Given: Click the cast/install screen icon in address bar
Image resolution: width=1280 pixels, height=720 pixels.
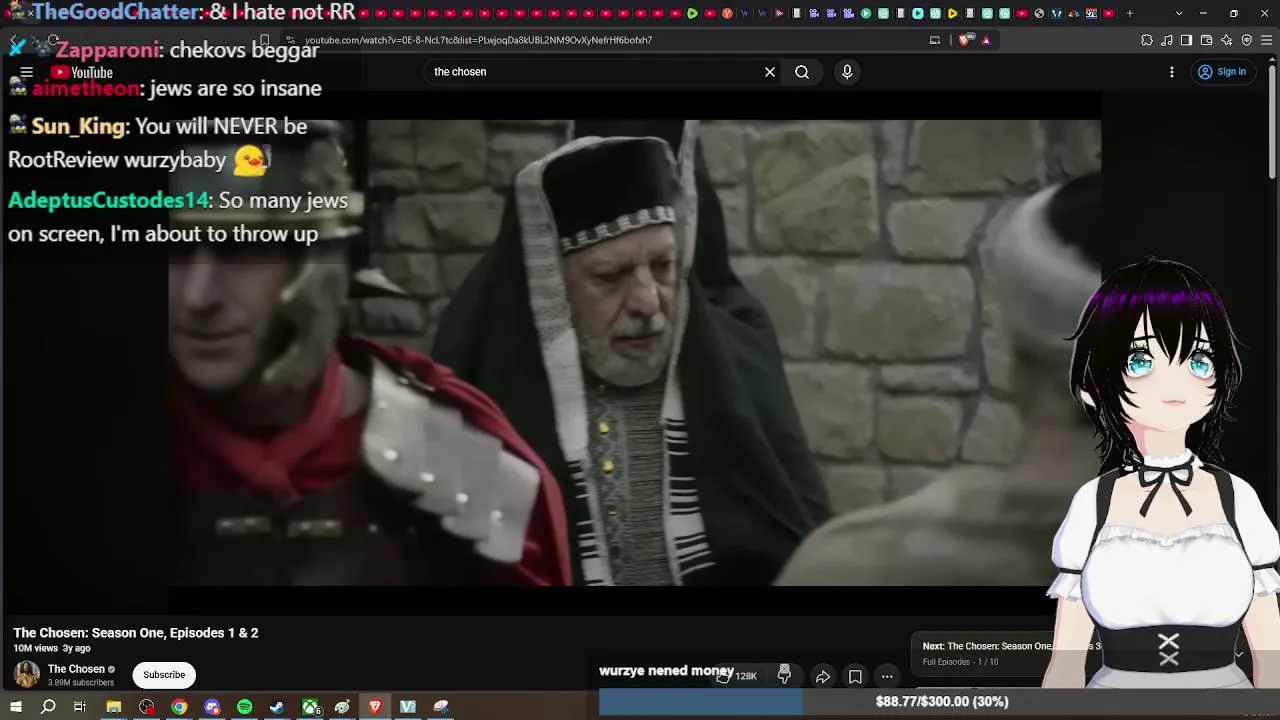Looking at the screenshot, I should 935,40.
